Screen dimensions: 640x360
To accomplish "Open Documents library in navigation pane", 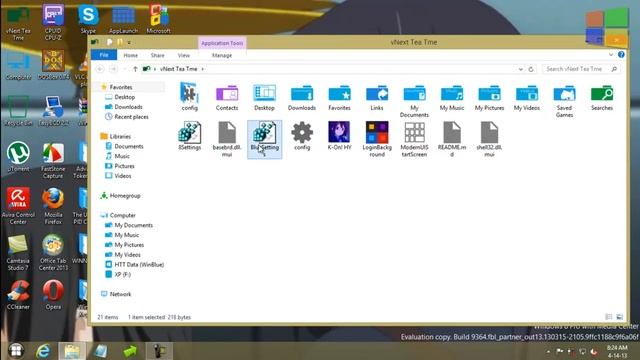I will pyautogui.click(x=129, y=146).
